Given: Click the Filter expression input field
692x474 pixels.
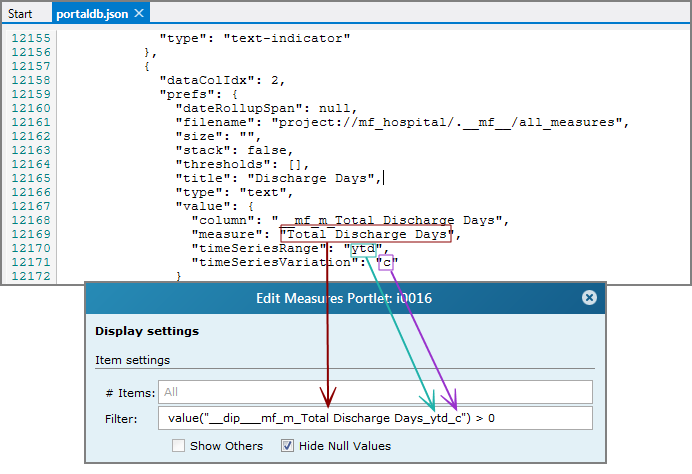Looking at the screenshot, I should click(375, 418).
